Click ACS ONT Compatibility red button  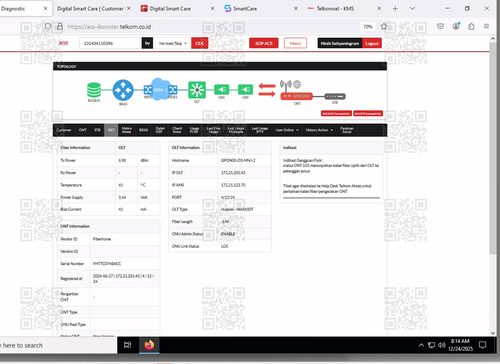tap(336, 114)
